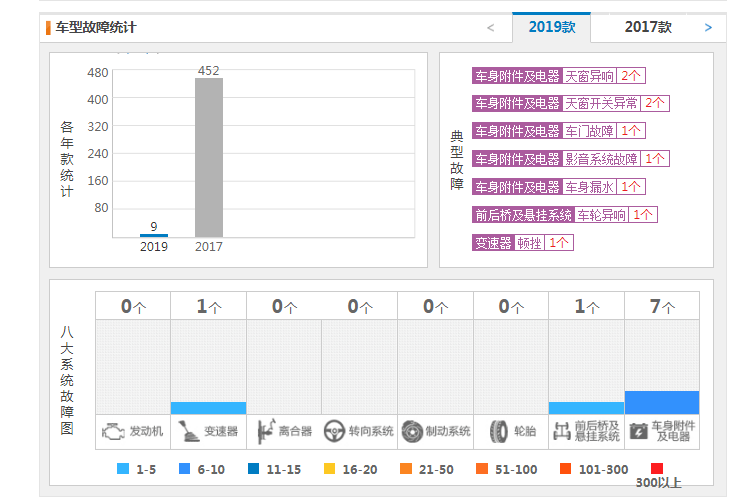The width and height of the screenshot is (729, 503).
Task: Click the brake disc (制动系统) icon
Action: (x=411, y=431)
